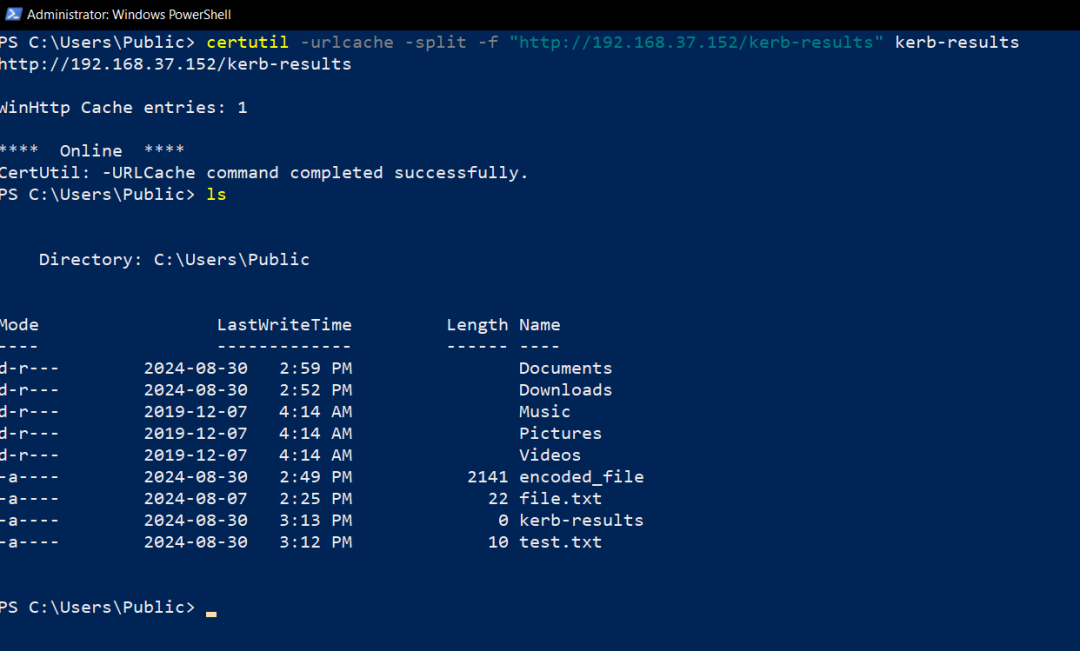Screen dimensions: 1080x651
Task: Select the certutil command text
Action: tap(247, 42)
